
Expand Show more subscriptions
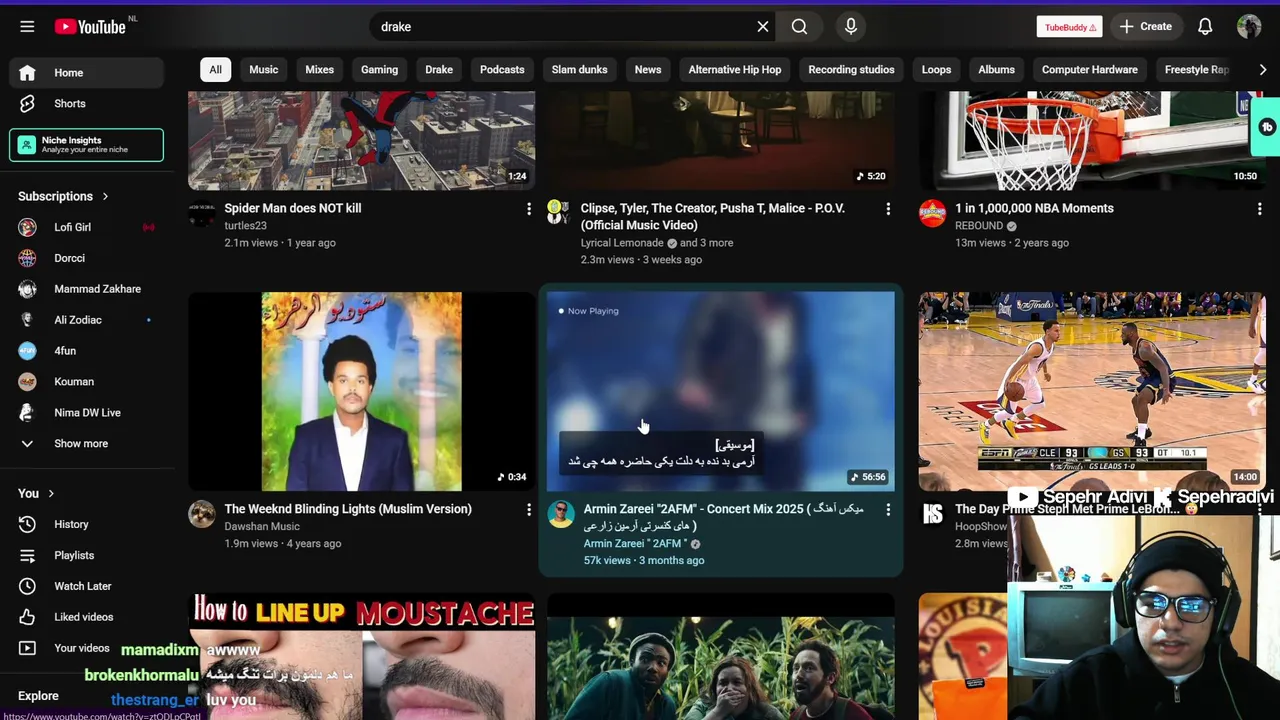click(86, 444)
